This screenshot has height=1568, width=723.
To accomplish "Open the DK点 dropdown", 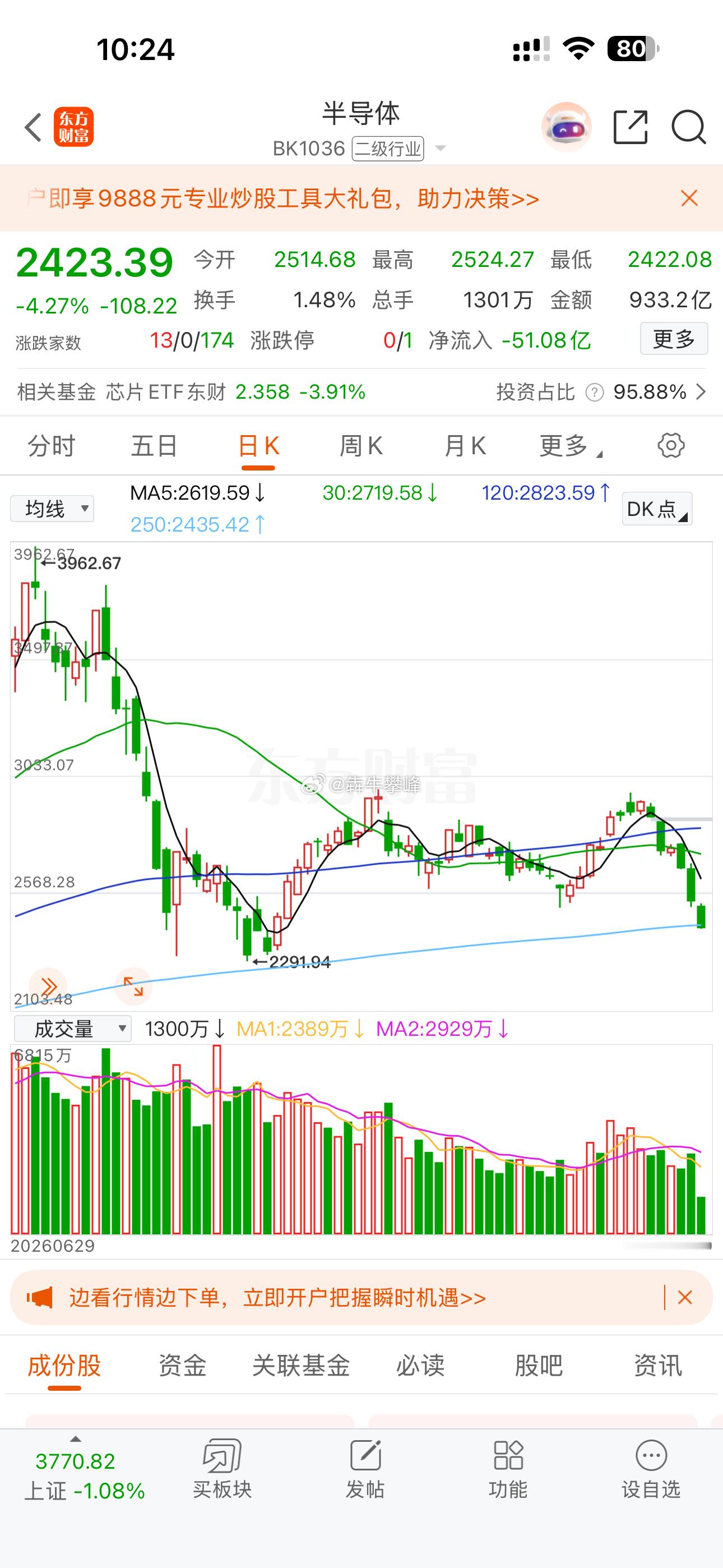I will click(657, 509).
